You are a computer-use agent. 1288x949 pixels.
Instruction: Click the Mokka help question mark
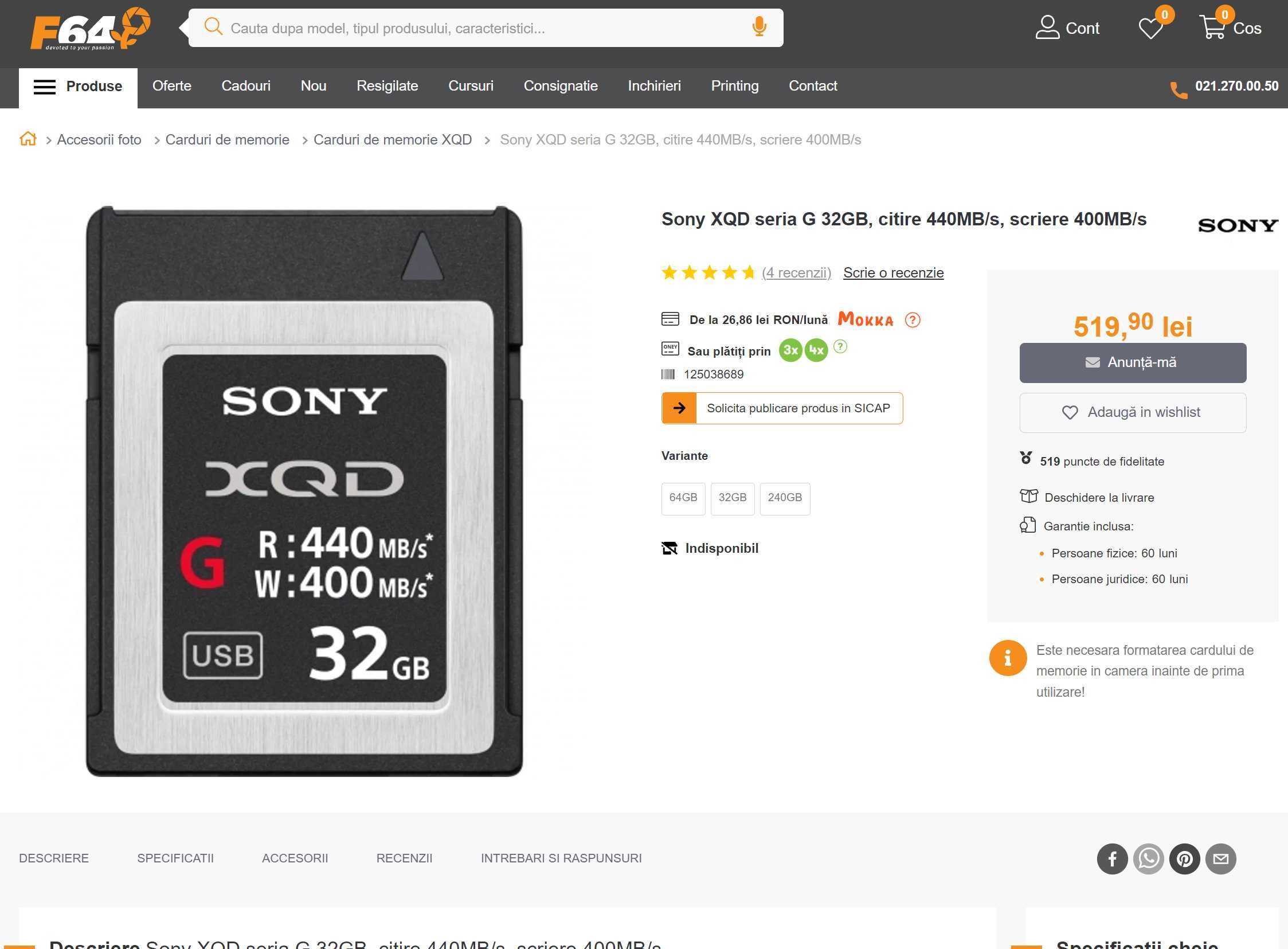[x=913, y=320]
